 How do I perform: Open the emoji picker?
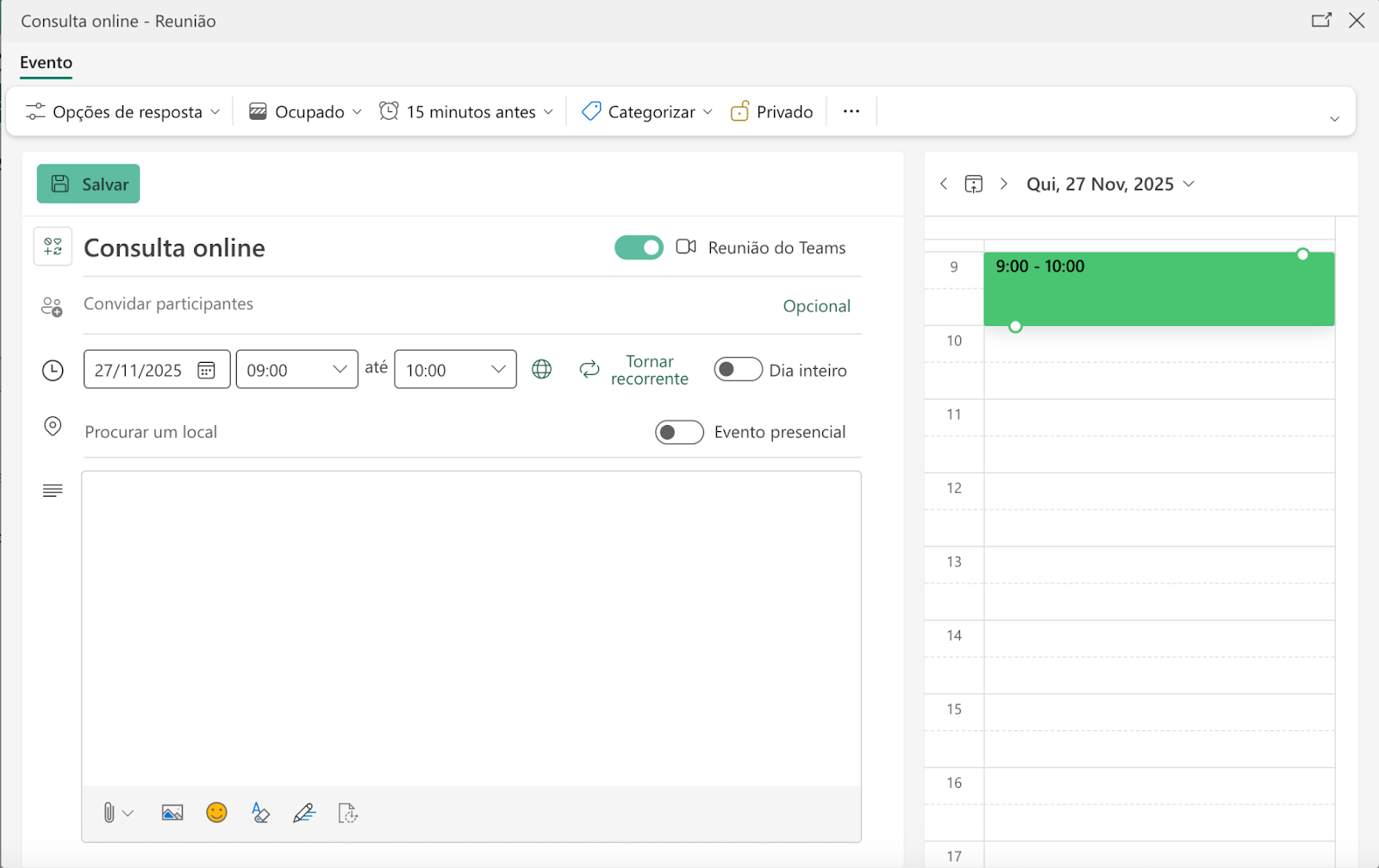[x=216, y=812]
